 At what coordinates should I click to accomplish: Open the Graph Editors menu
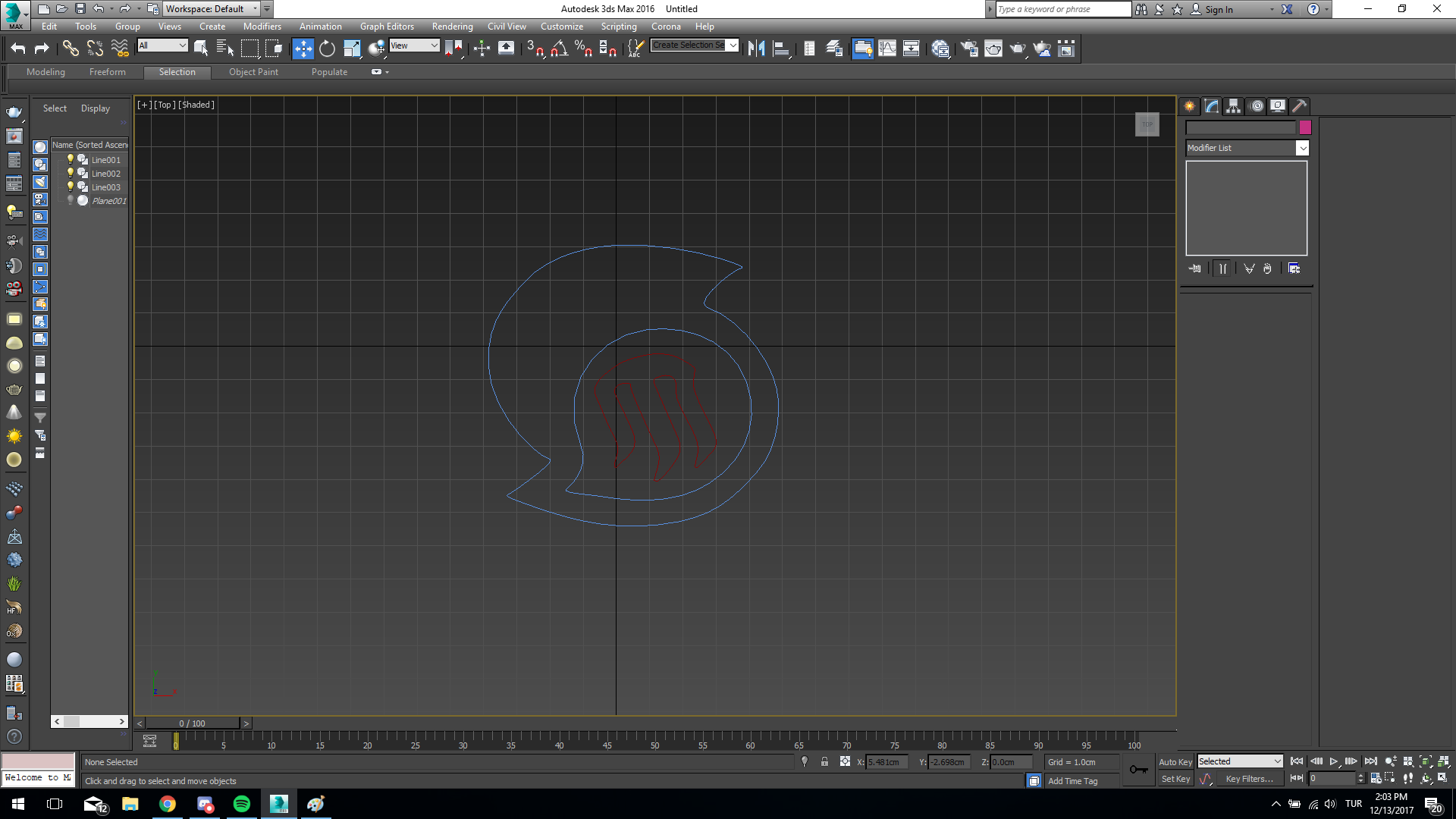387,27
